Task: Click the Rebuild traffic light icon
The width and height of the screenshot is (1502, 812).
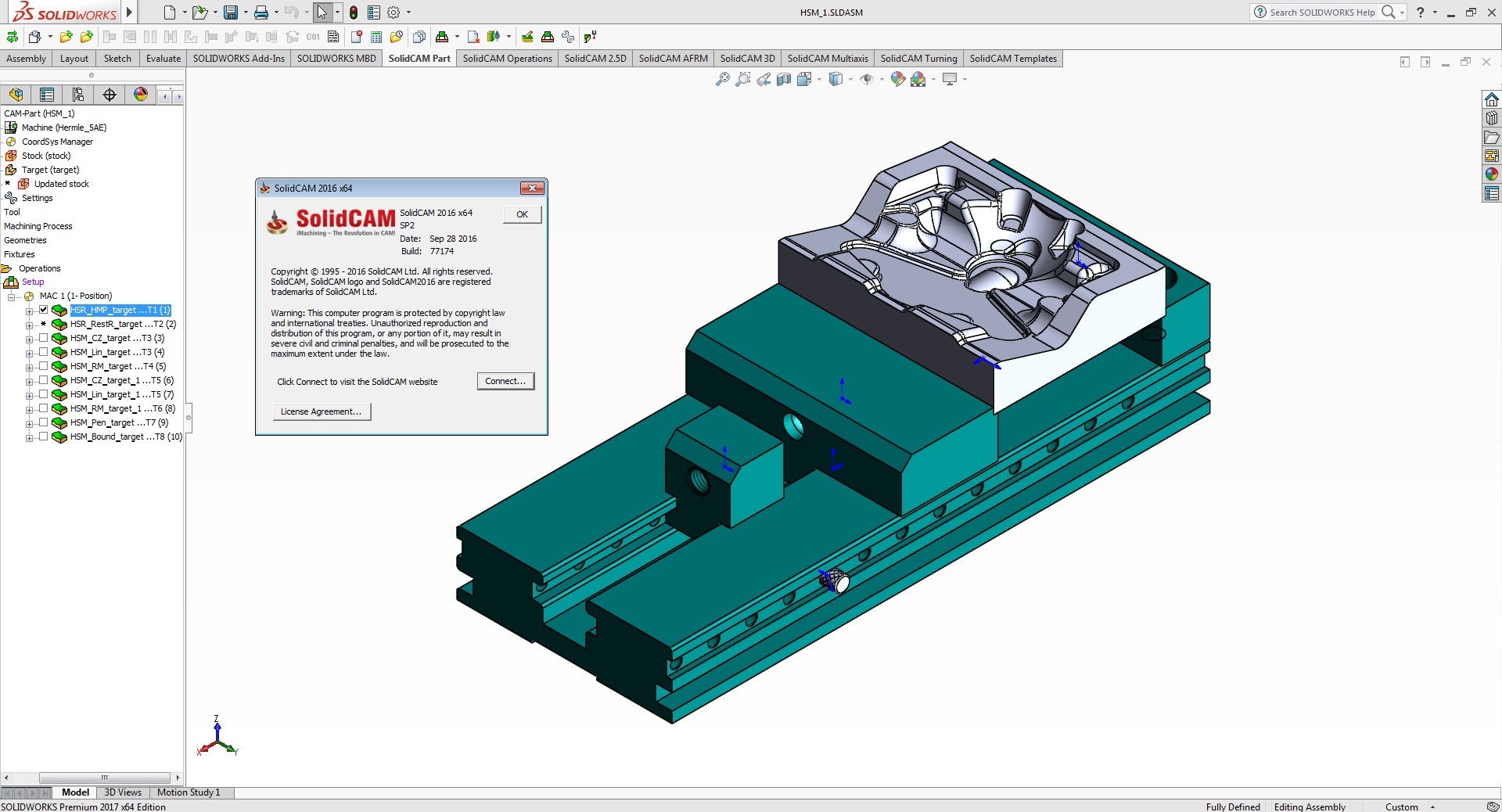Action: tap(354, 13)
